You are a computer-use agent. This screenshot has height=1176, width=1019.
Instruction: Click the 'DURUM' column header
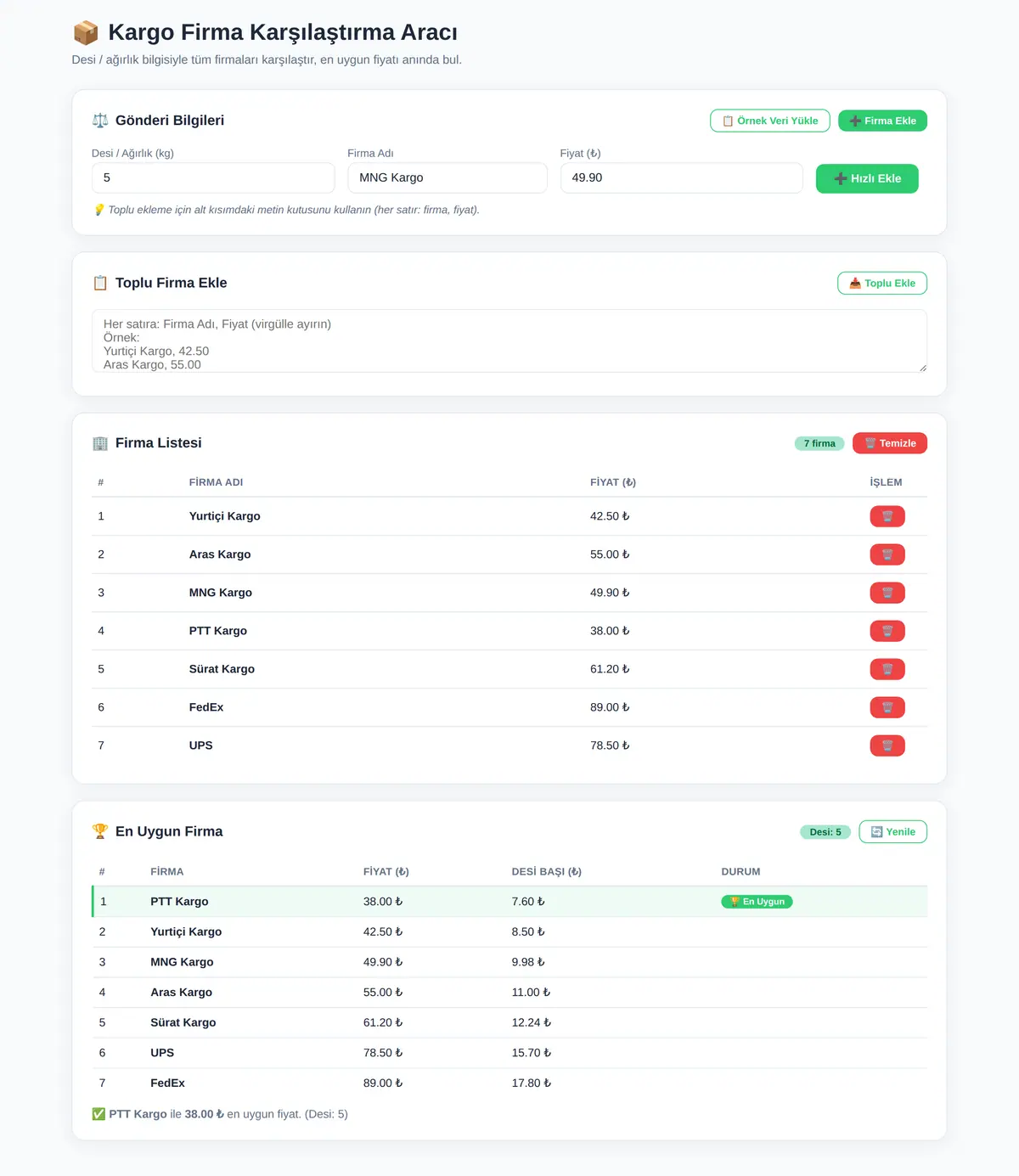(x=740, y=872)
